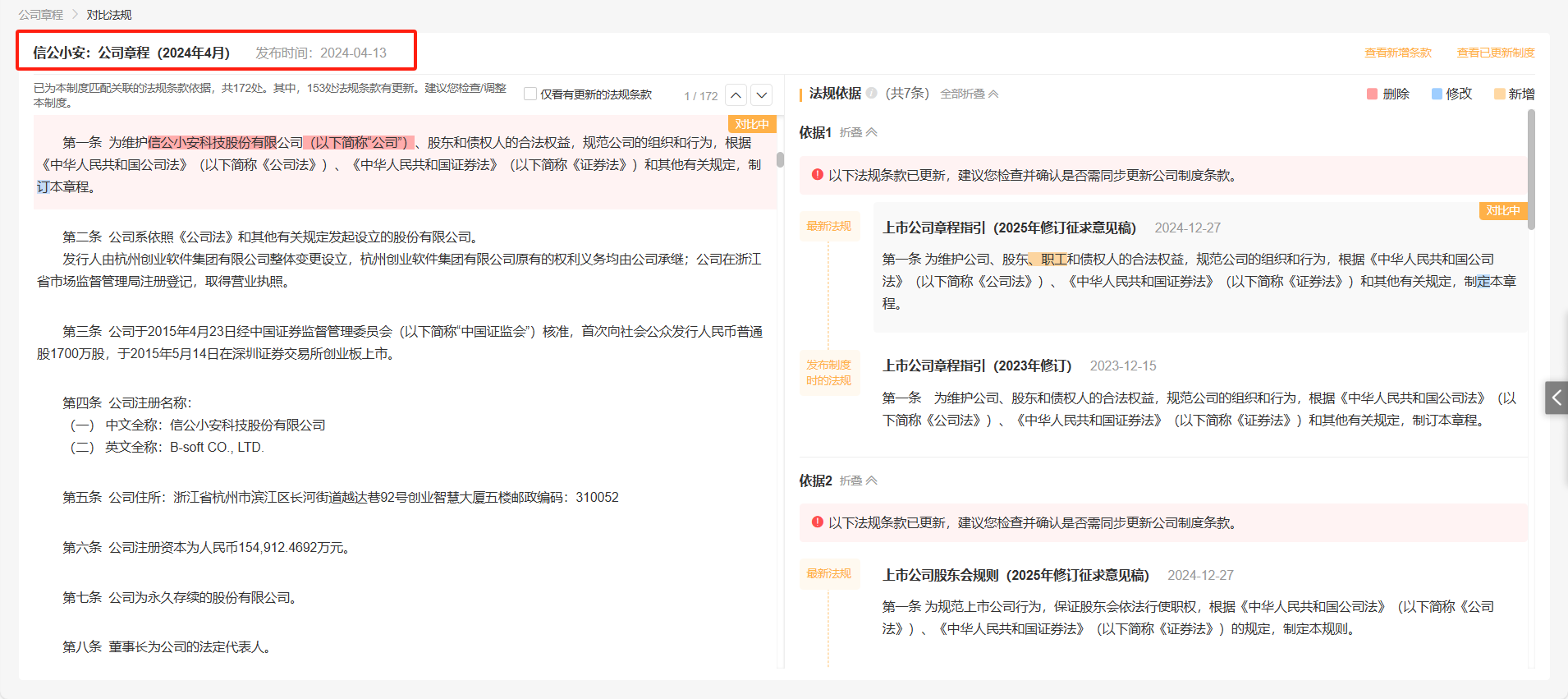
Task: Open the info icon beside 法规依据
Action: [x=872, y=93]
